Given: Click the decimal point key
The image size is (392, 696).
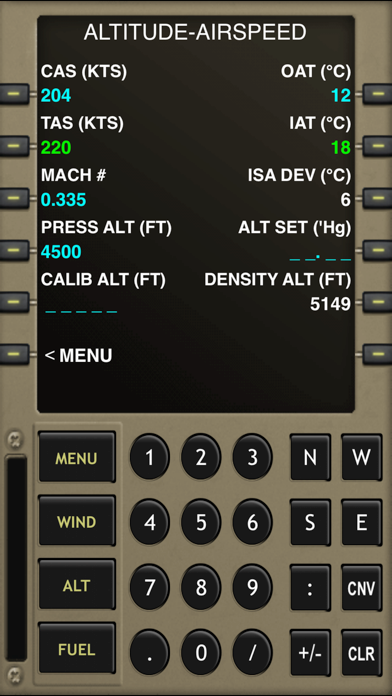Looking at the screenshot, I should point(150,653).
